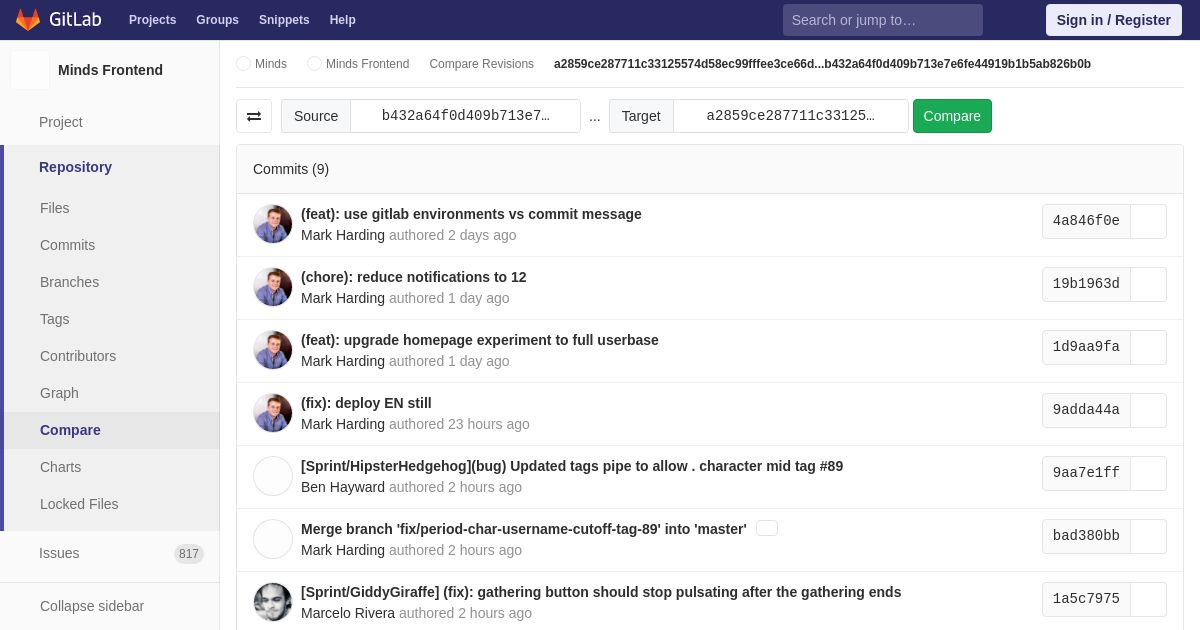
Task: Open Mark Harding avatar on reduce notifications commit
Action: pos(273,287)
